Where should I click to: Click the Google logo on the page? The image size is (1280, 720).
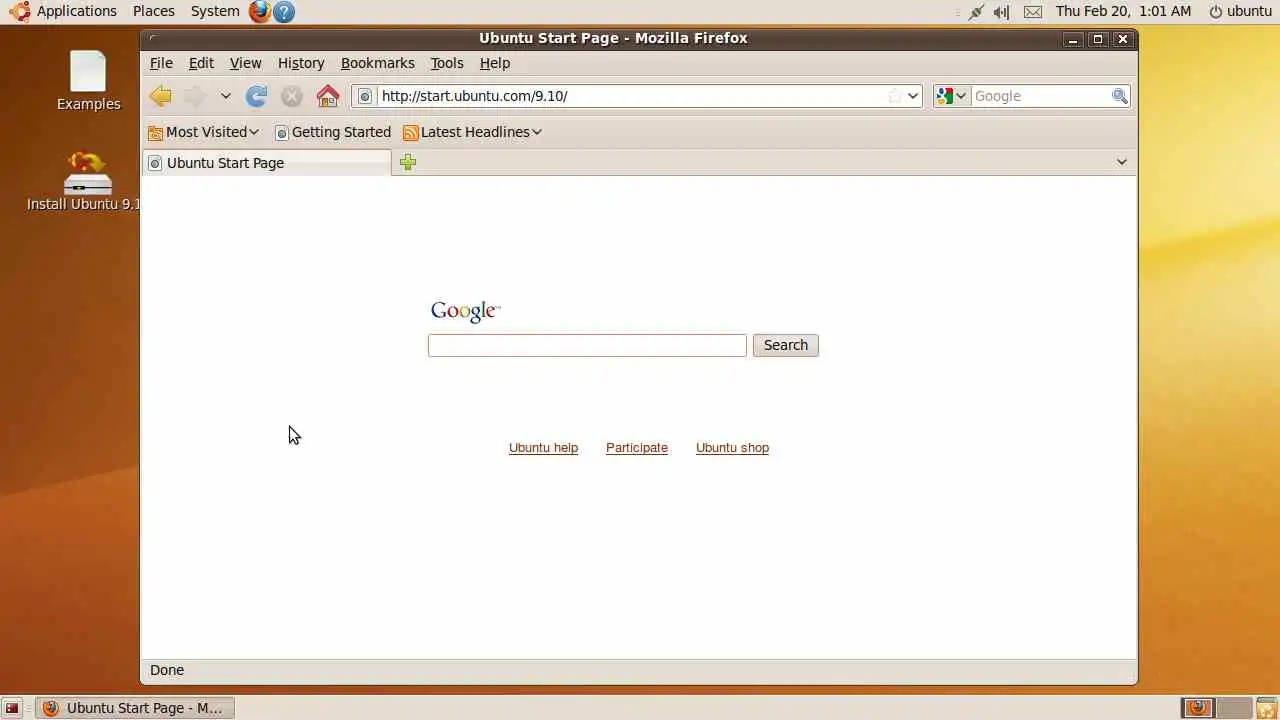465,312
